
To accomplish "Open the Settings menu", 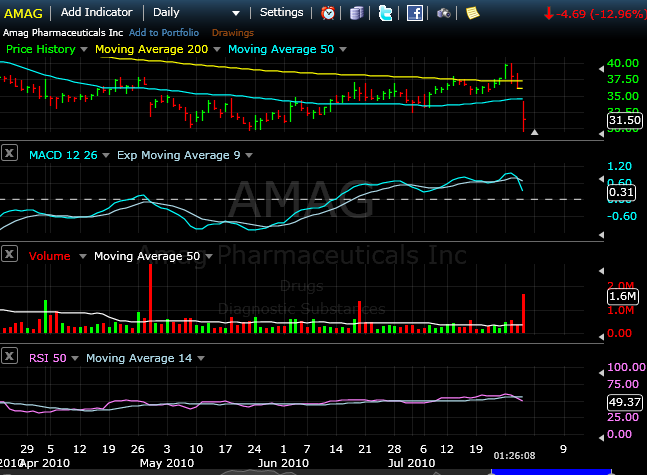I will point(281,13).
